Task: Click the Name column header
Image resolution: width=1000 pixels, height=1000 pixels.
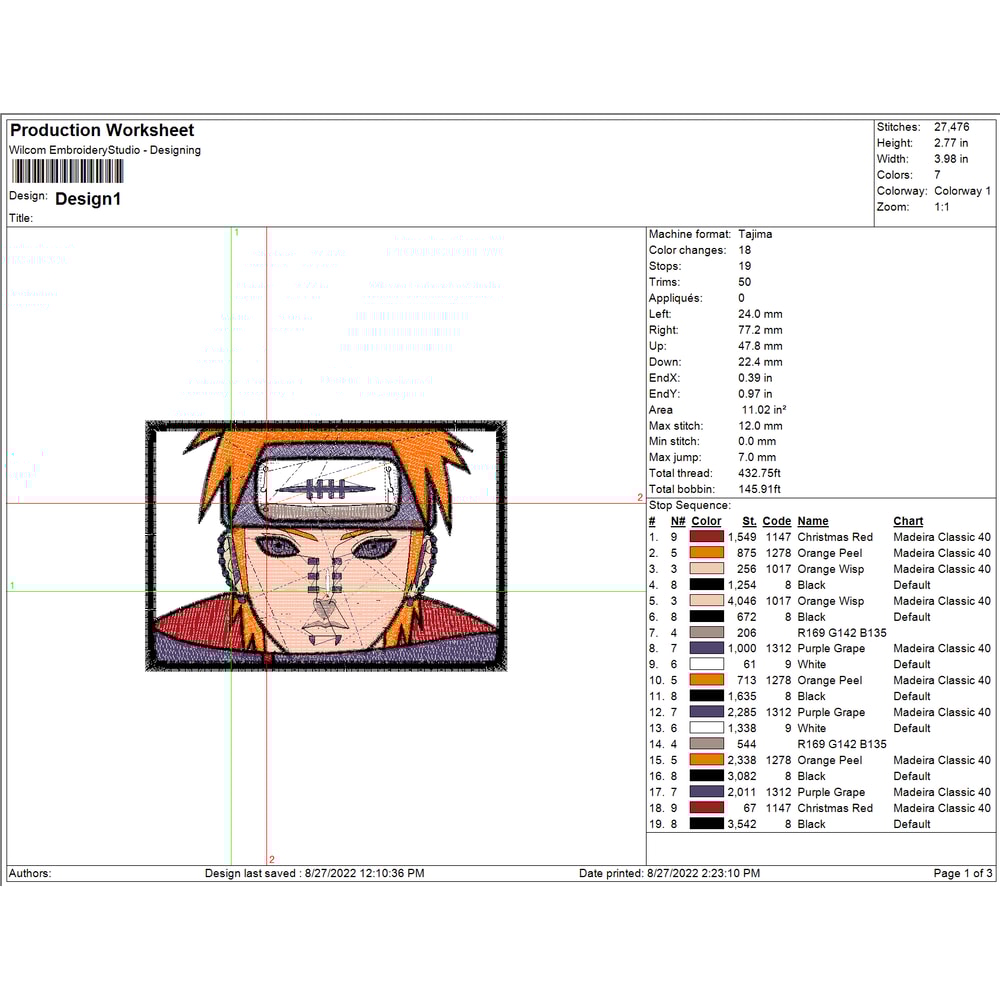Action: [813, 521]
